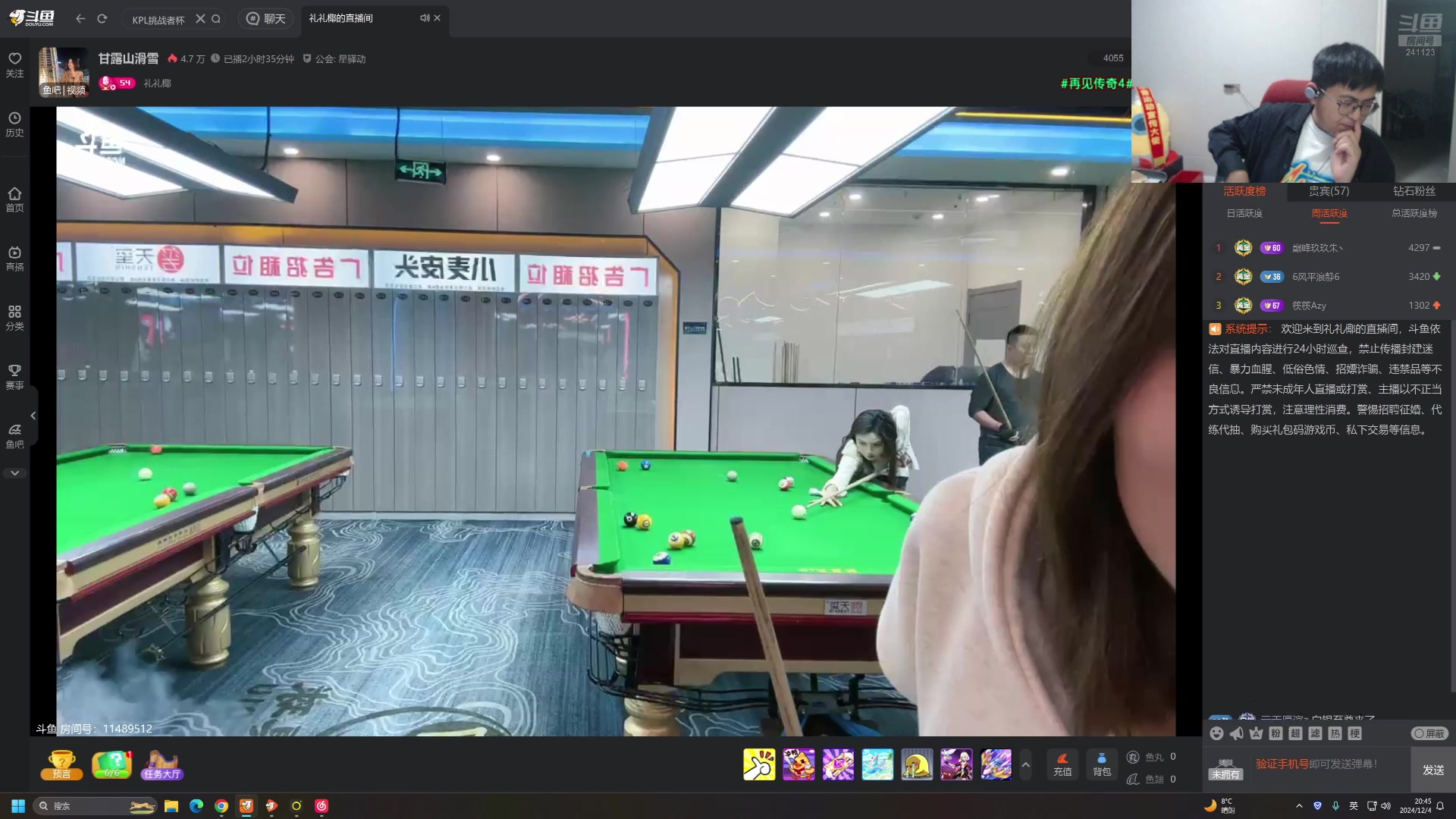This screenshot has width=1456, height=819.
Task: Click the 公会: 星驿动 guild link
Action: 334,59
